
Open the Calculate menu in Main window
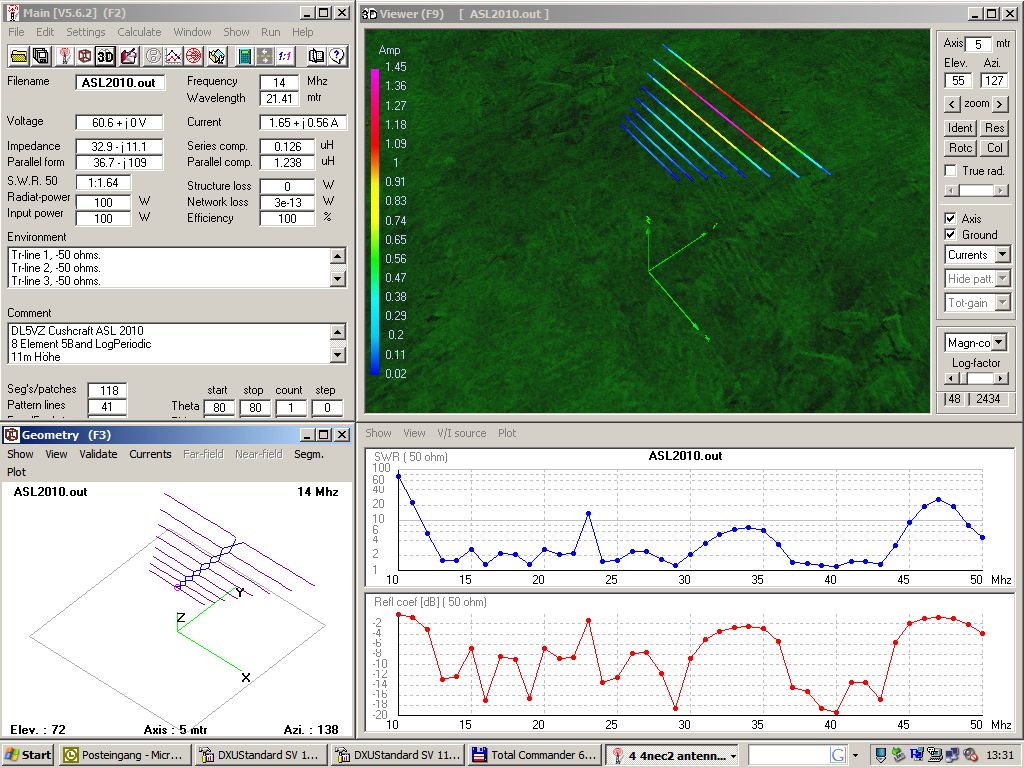139,32
